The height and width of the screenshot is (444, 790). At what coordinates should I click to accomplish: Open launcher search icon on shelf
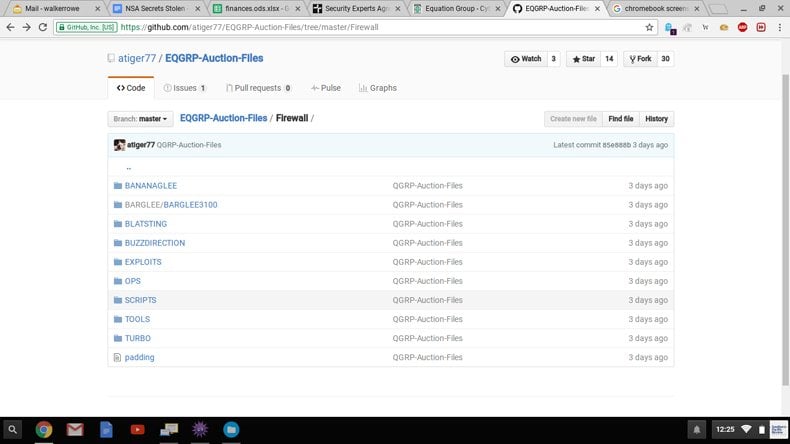click(x=13, y=430)
